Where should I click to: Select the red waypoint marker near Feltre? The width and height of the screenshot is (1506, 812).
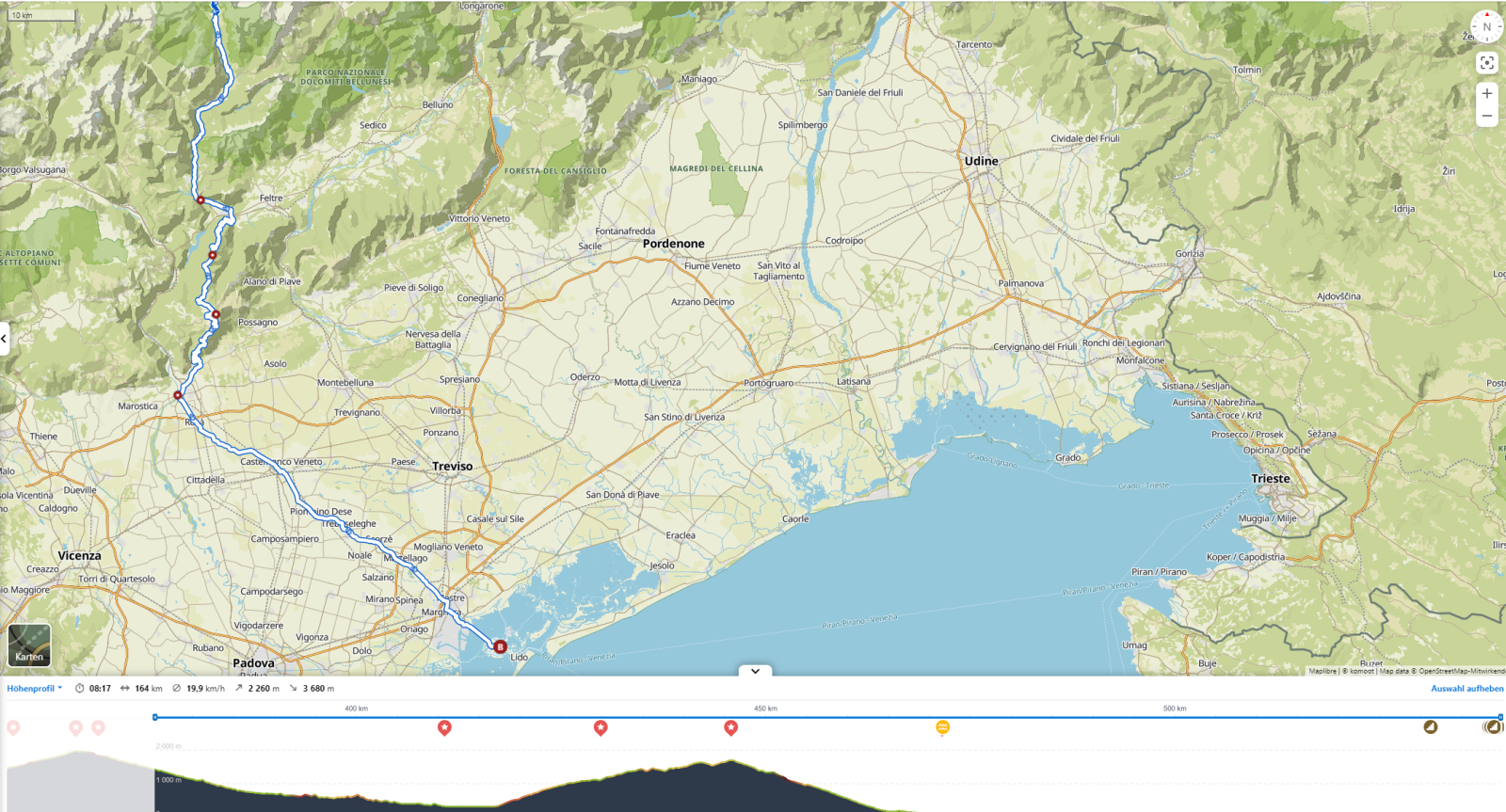[200, 199]
